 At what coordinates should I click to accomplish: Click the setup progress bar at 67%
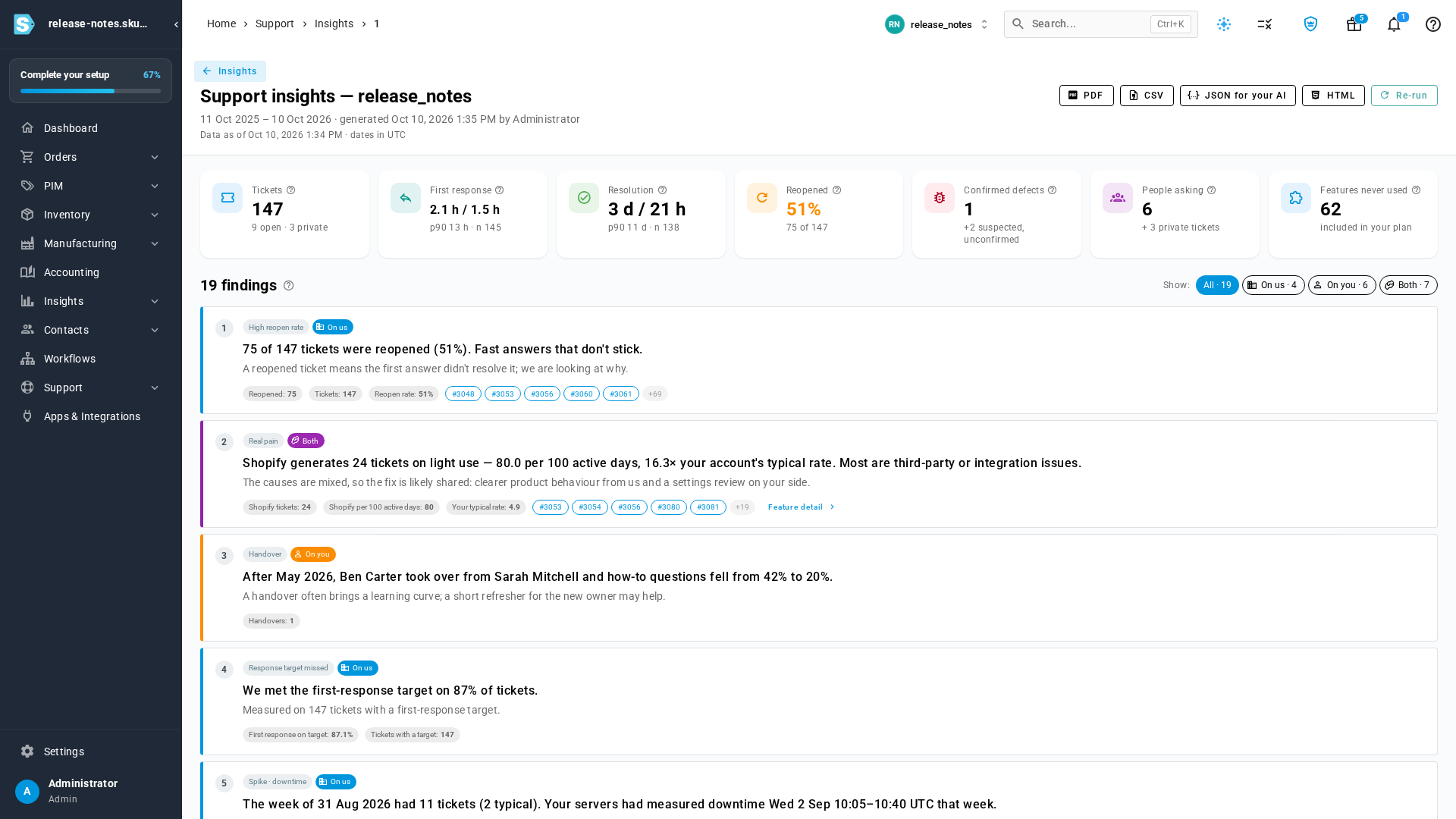pos(90,91)
